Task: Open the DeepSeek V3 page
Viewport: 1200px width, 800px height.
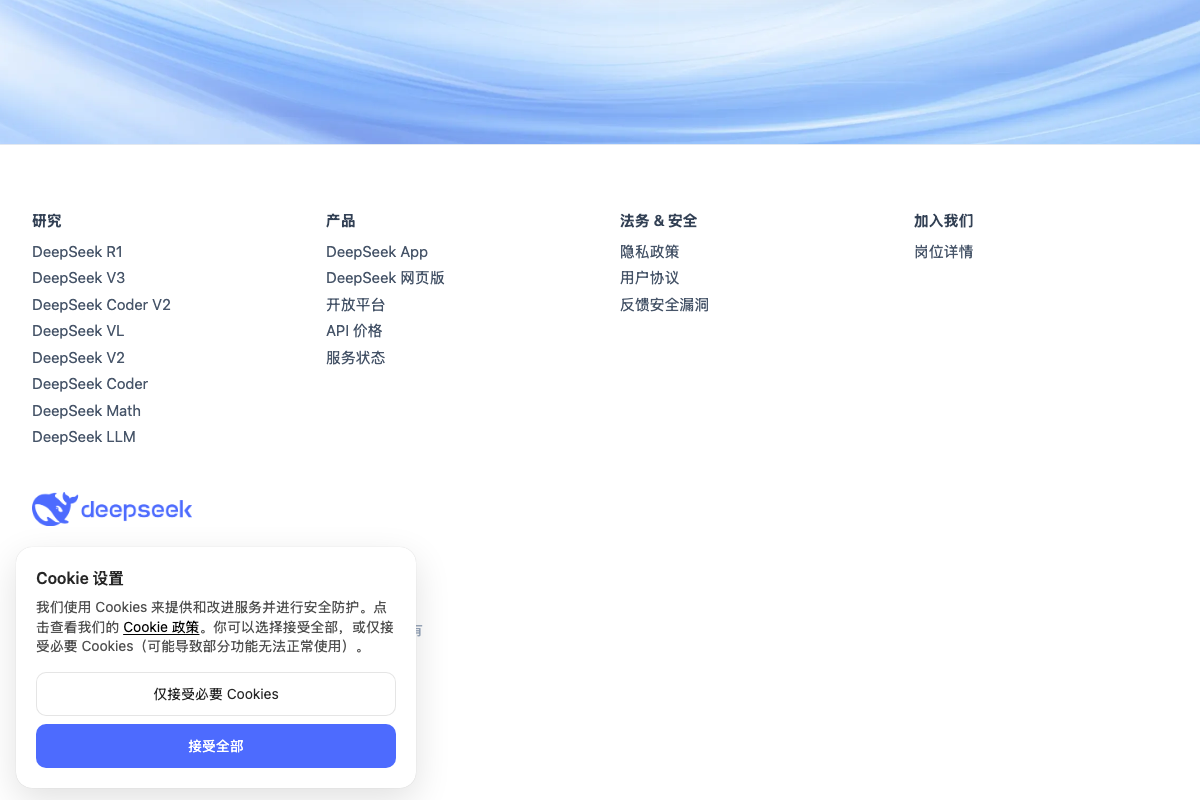Action: pyautogui.click(x=78, y=278)
